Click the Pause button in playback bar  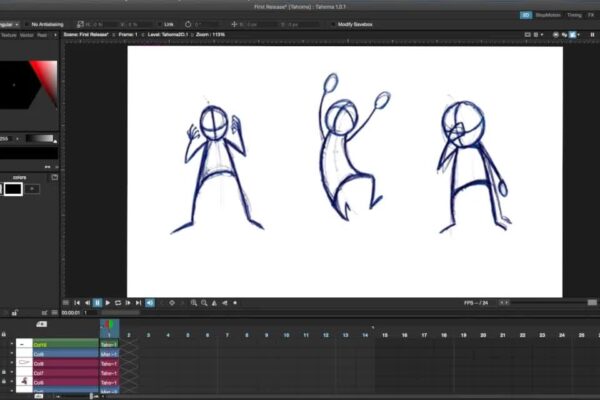point(97,302)
